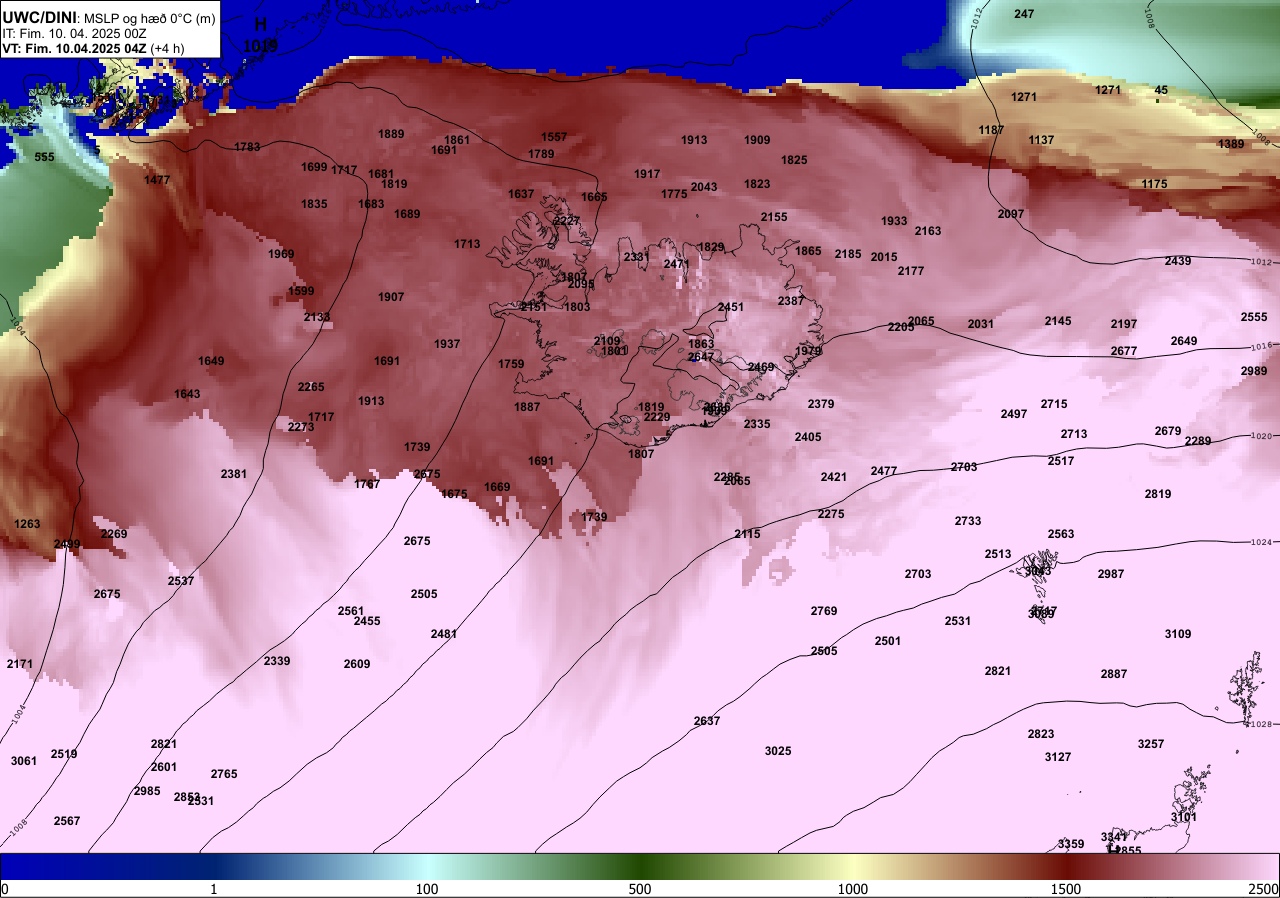Click the height value 2637

pyautogui.click(x=707, y=721)
